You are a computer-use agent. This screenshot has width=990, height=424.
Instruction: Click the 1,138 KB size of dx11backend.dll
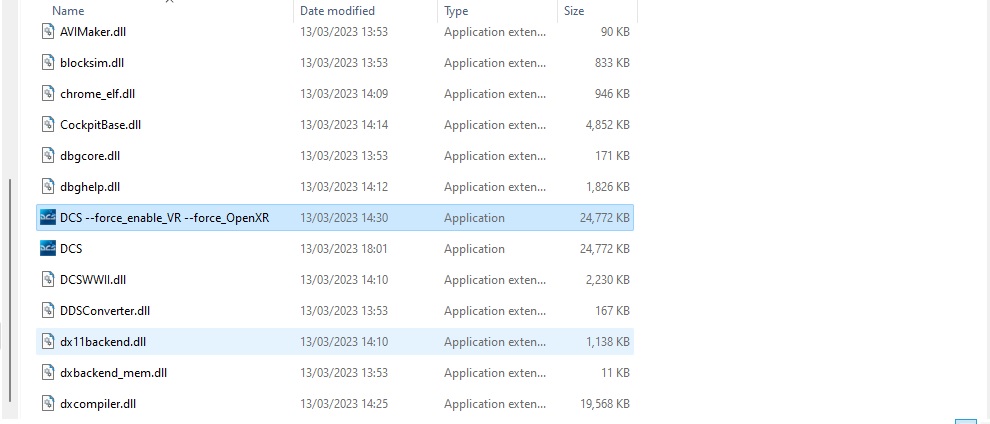607,341
